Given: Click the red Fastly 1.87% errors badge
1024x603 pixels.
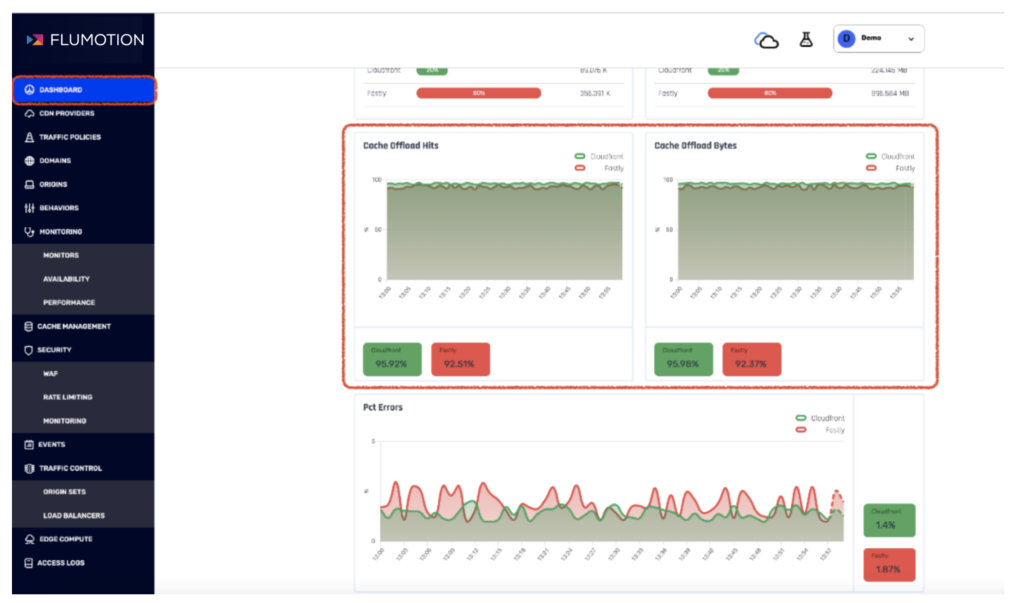Looking at the screenshot, I should 889,564.
